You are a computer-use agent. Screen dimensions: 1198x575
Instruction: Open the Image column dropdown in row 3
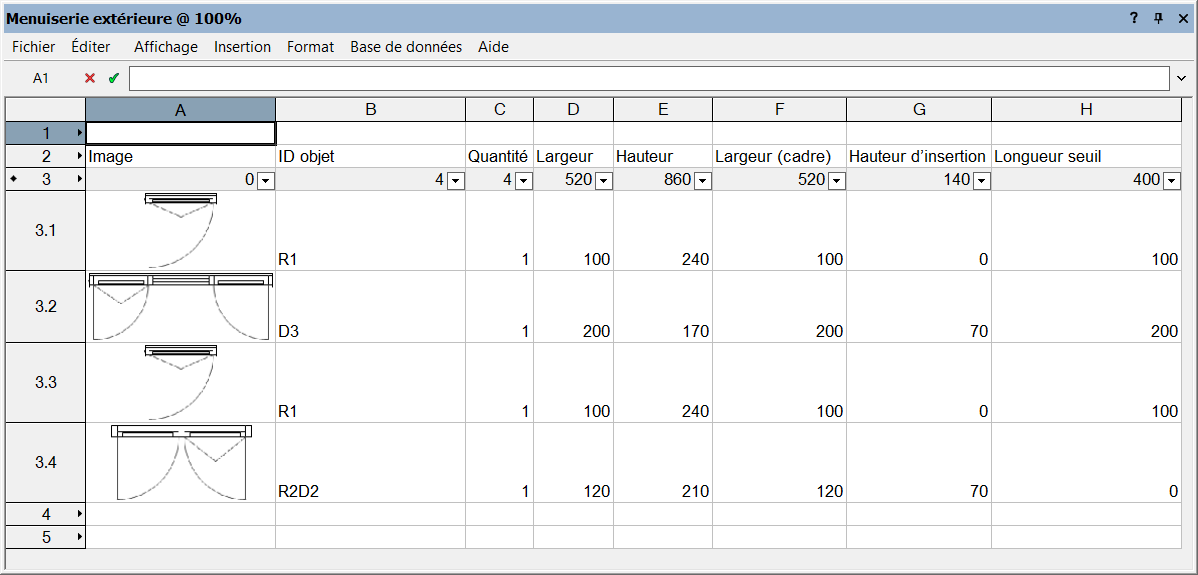(265, 180)
